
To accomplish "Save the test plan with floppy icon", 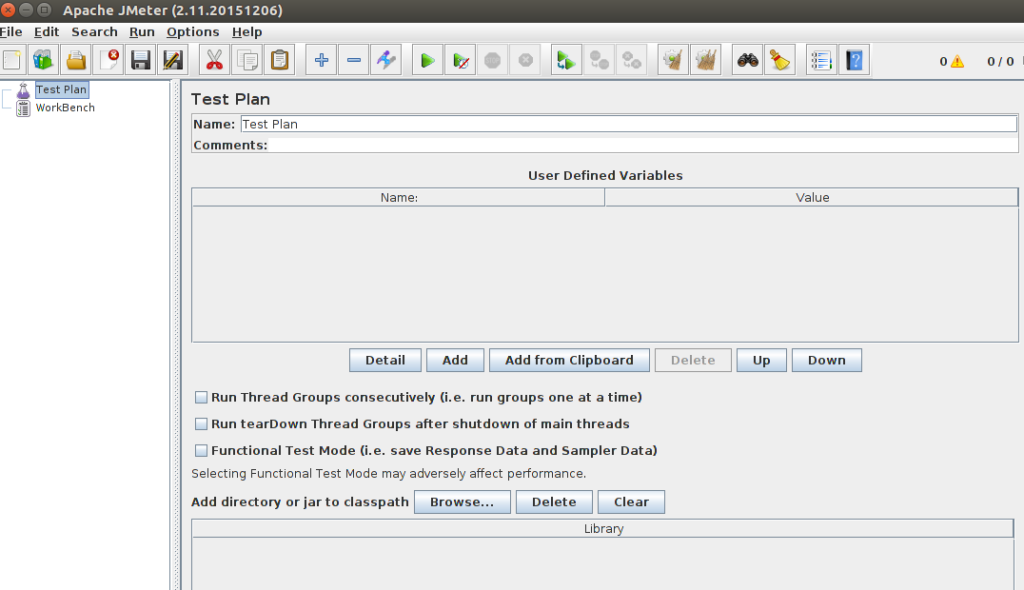I will 140,60.
